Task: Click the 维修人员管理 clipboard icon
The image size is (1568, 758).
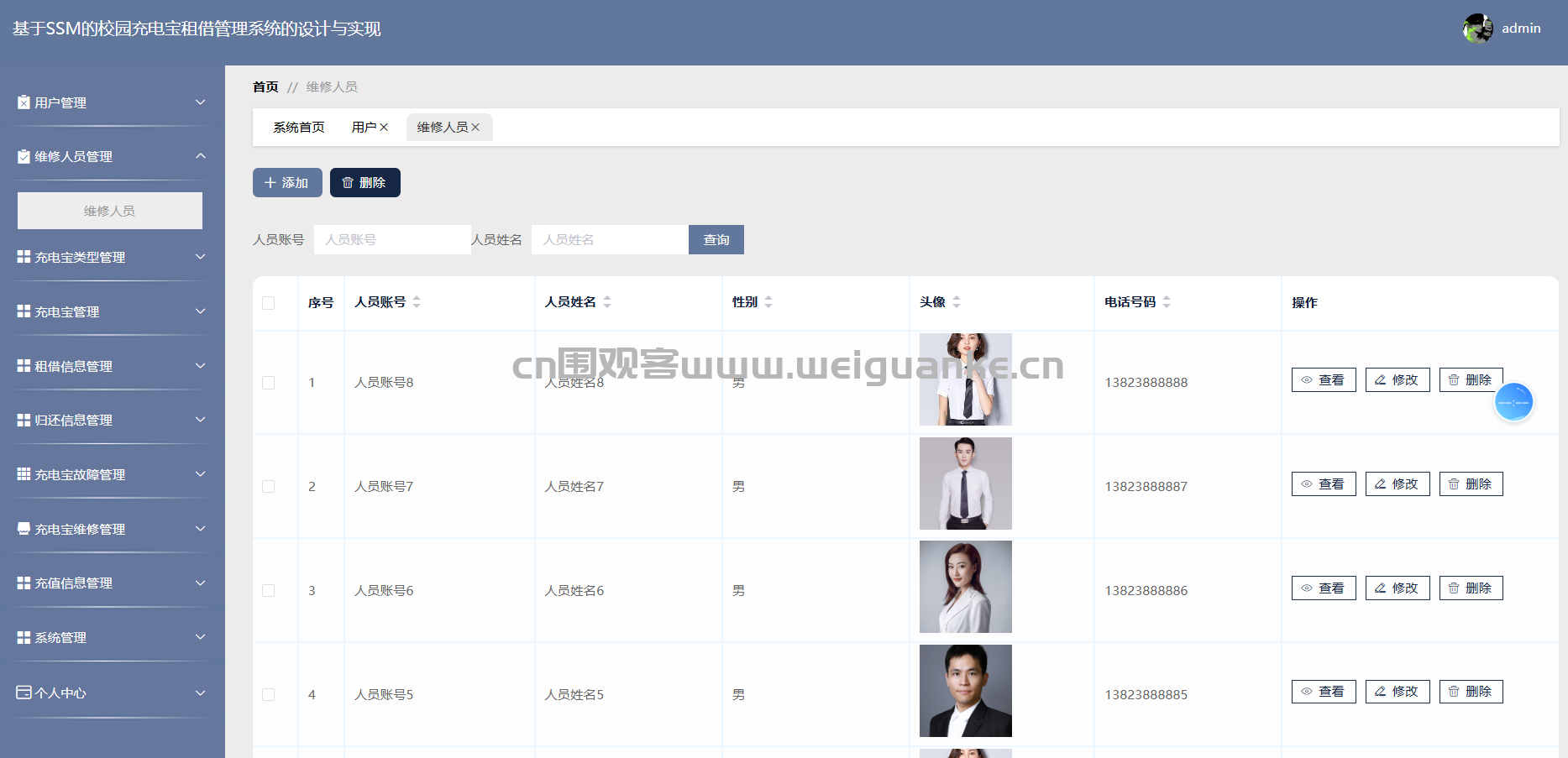Action: [24, 156]
